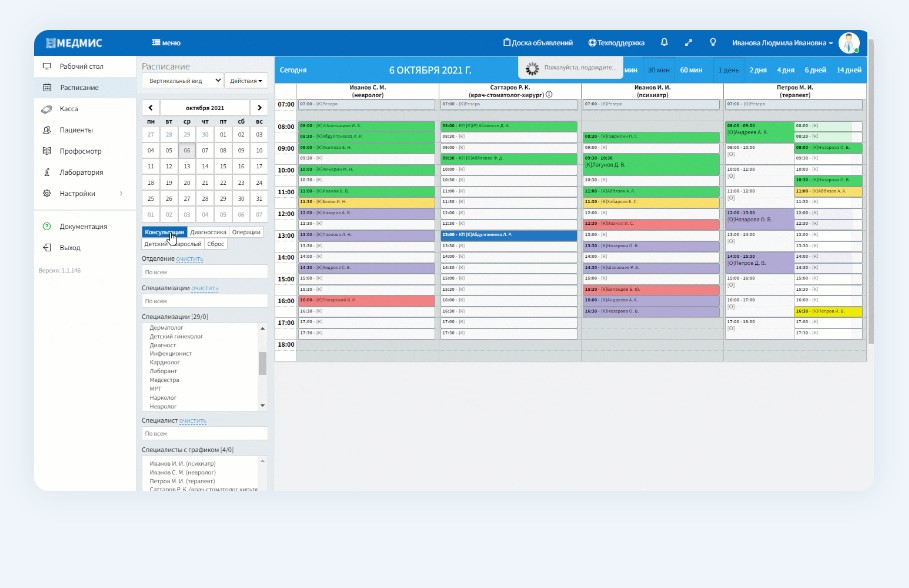Click the Сегодня button

[293, 70]
